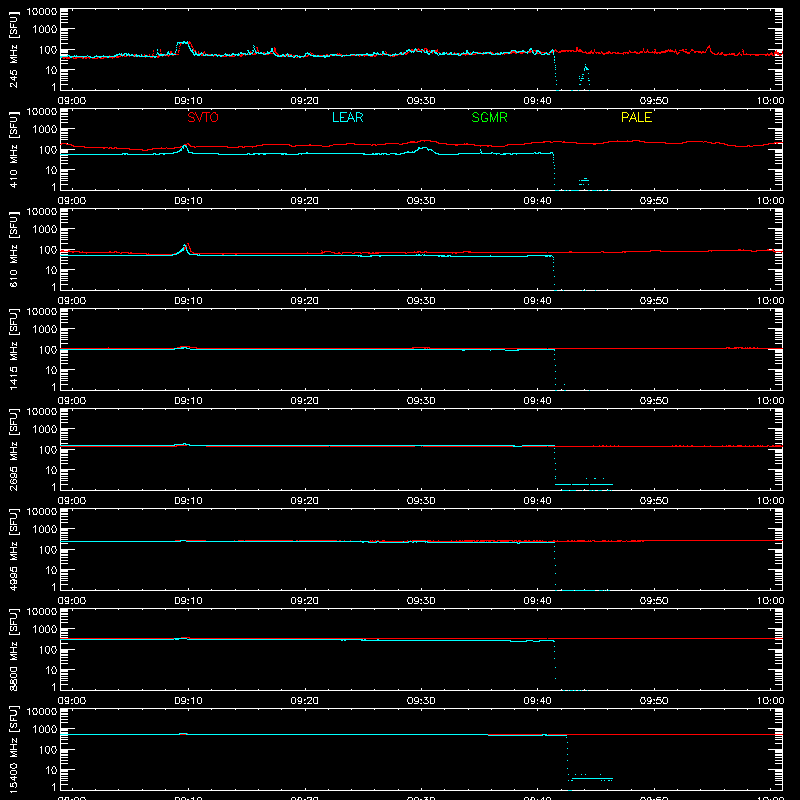This screenshot has height=800, width=800.
Task: Select the 8800 MHz [SFU] axis title
Action: (14, 649)
